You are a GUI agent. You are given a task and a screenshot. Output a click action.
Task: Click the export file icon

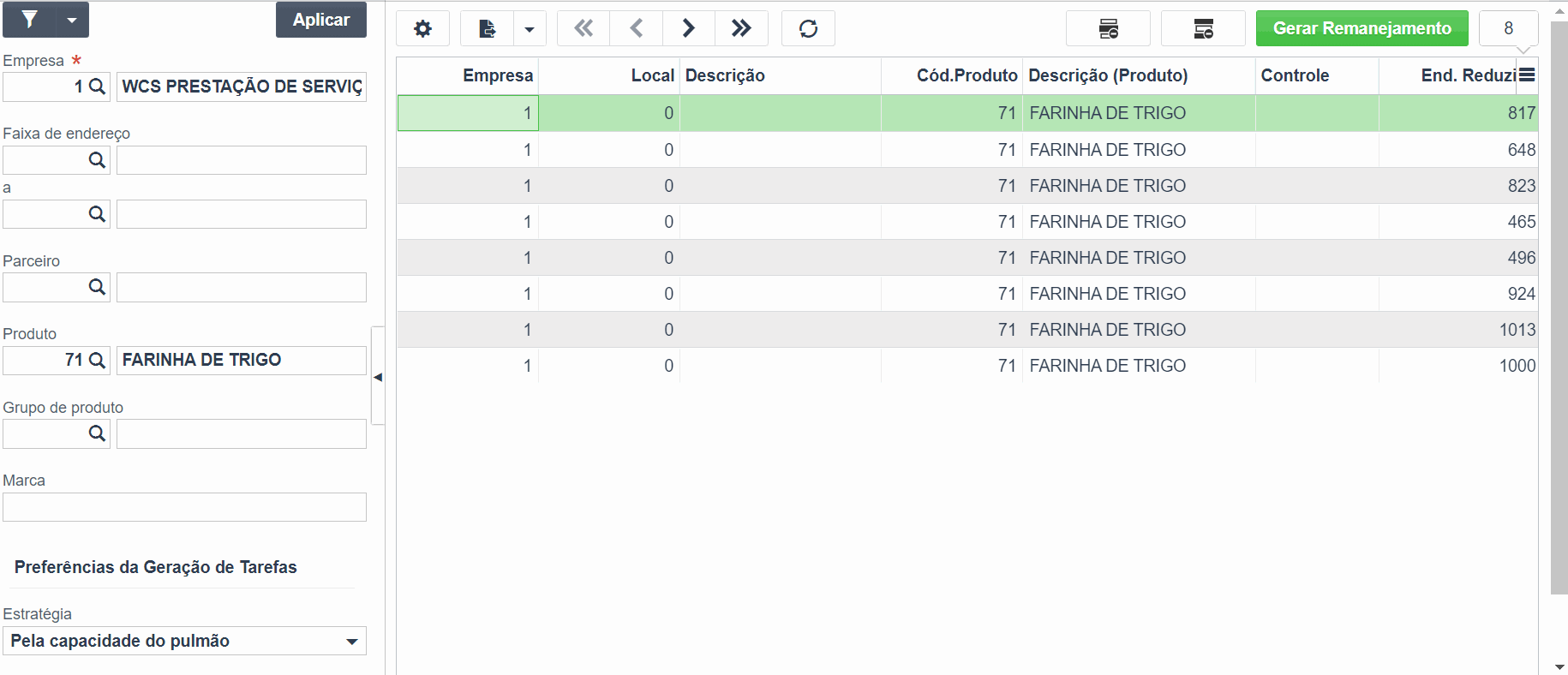[487, 28]
